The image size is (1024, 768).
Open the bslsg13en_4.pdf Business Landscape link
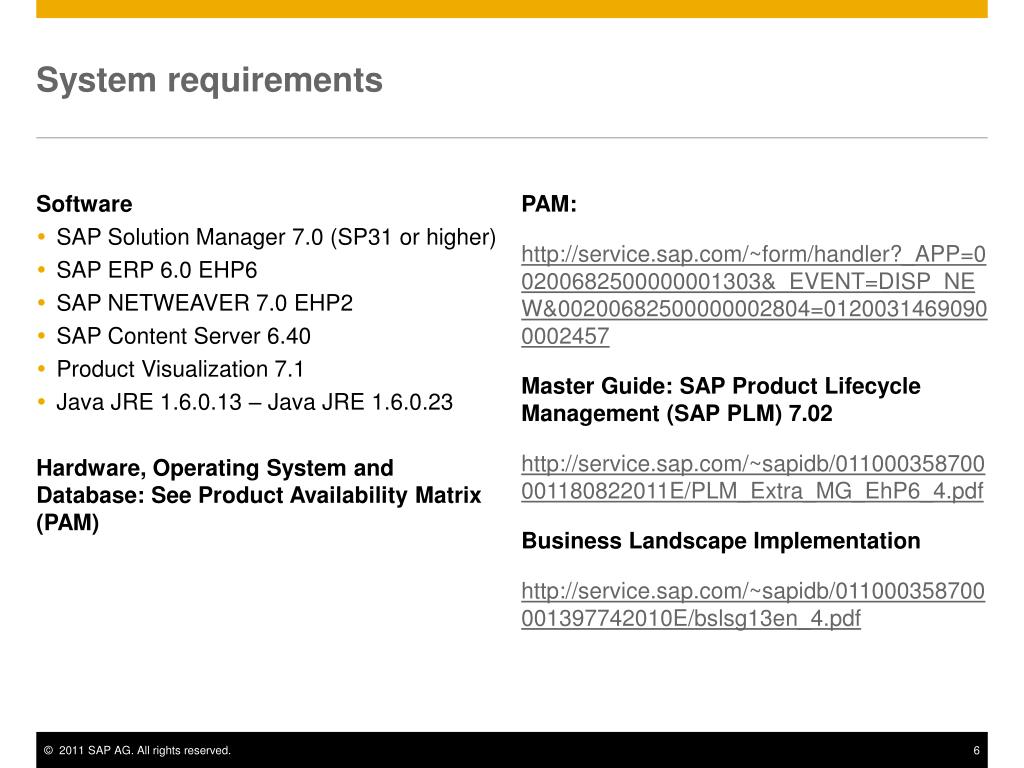pos(752,604)
